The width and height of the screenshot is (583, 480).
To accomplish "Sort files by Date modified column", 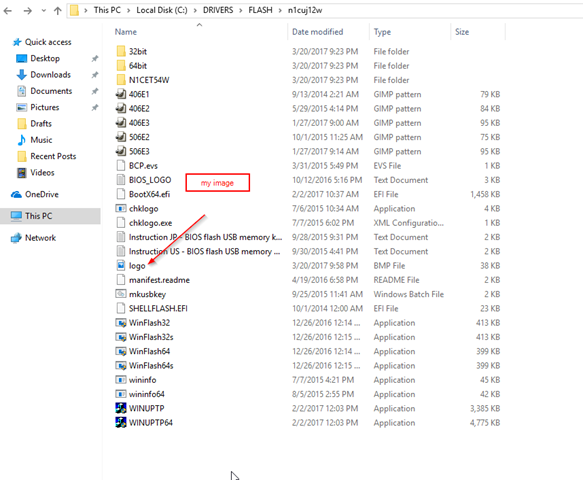I will tap(318, 32).
